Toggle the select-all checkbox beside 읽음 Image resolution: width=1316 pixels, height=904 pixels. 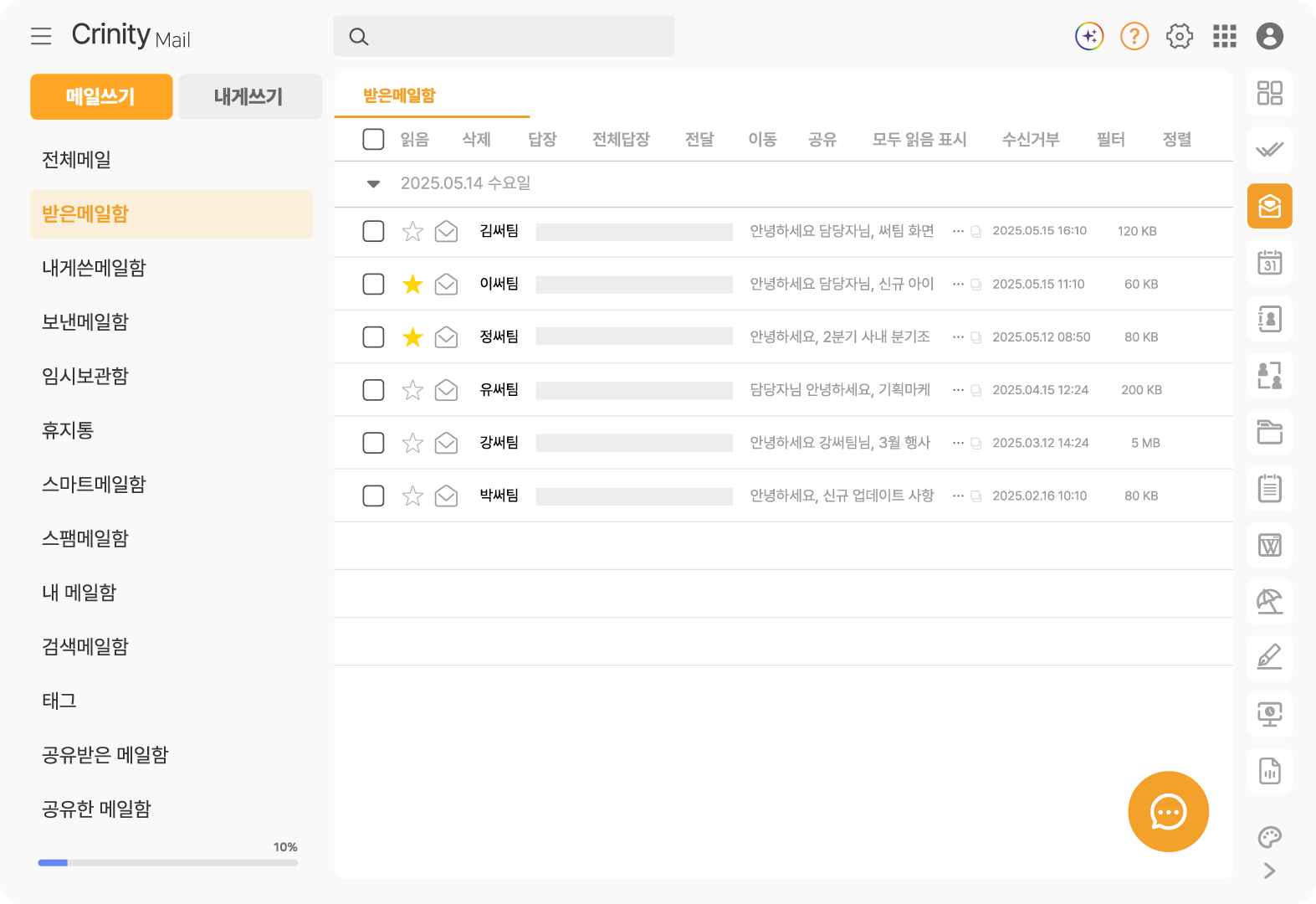(x=373, y=139)
